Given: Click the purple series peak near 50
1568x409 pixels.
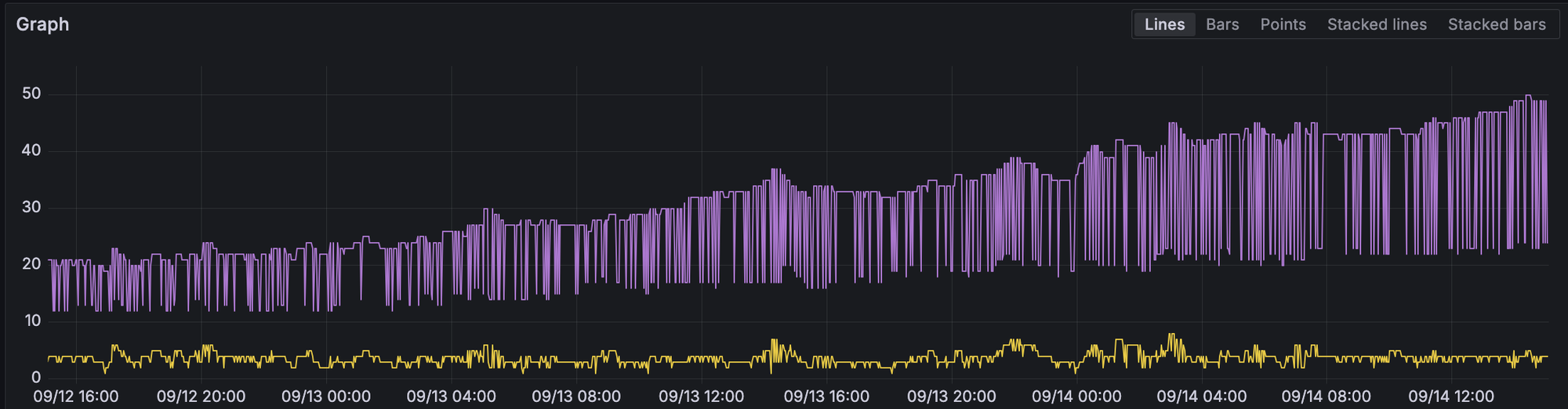Looking at the screenshot, I should tap(1528, 96).
